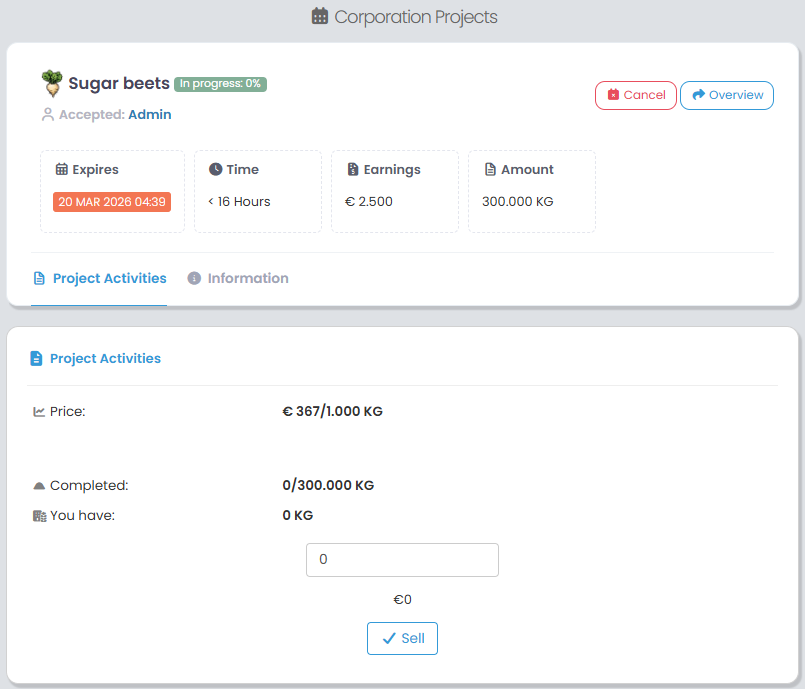Viewport: 805px width, 689px height.
Task: Click the building icon beside You have
Action: tap(39, 516)
